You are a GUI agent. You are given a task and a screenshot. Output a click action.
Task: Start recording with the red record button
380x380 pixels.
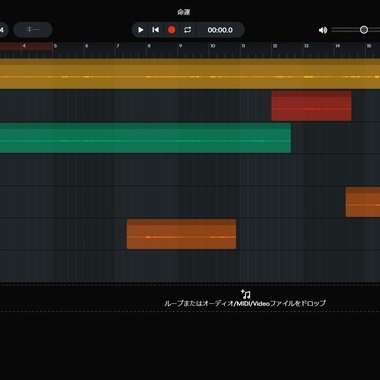171,30
